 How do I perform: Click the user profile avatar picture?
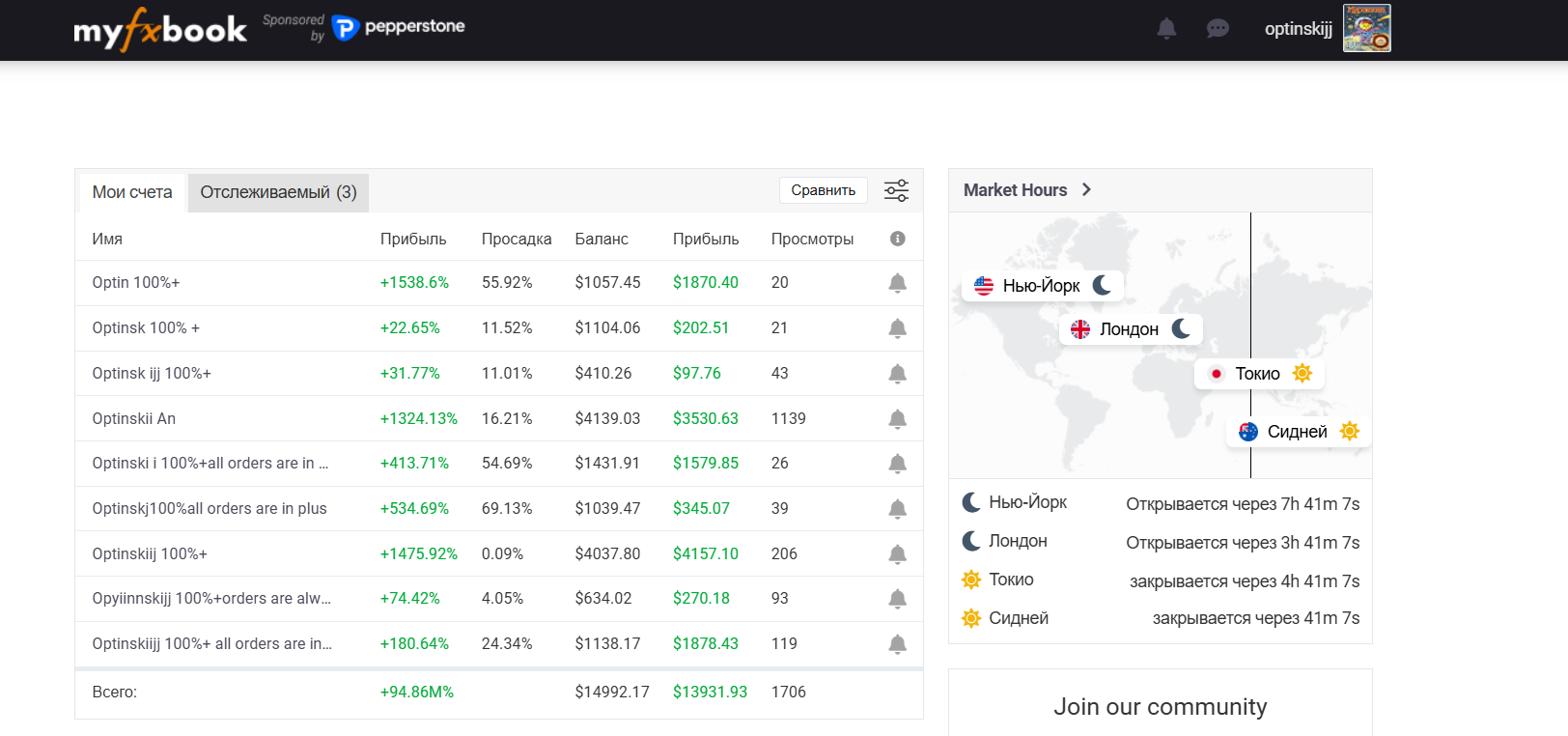(x=1366, y=28)
